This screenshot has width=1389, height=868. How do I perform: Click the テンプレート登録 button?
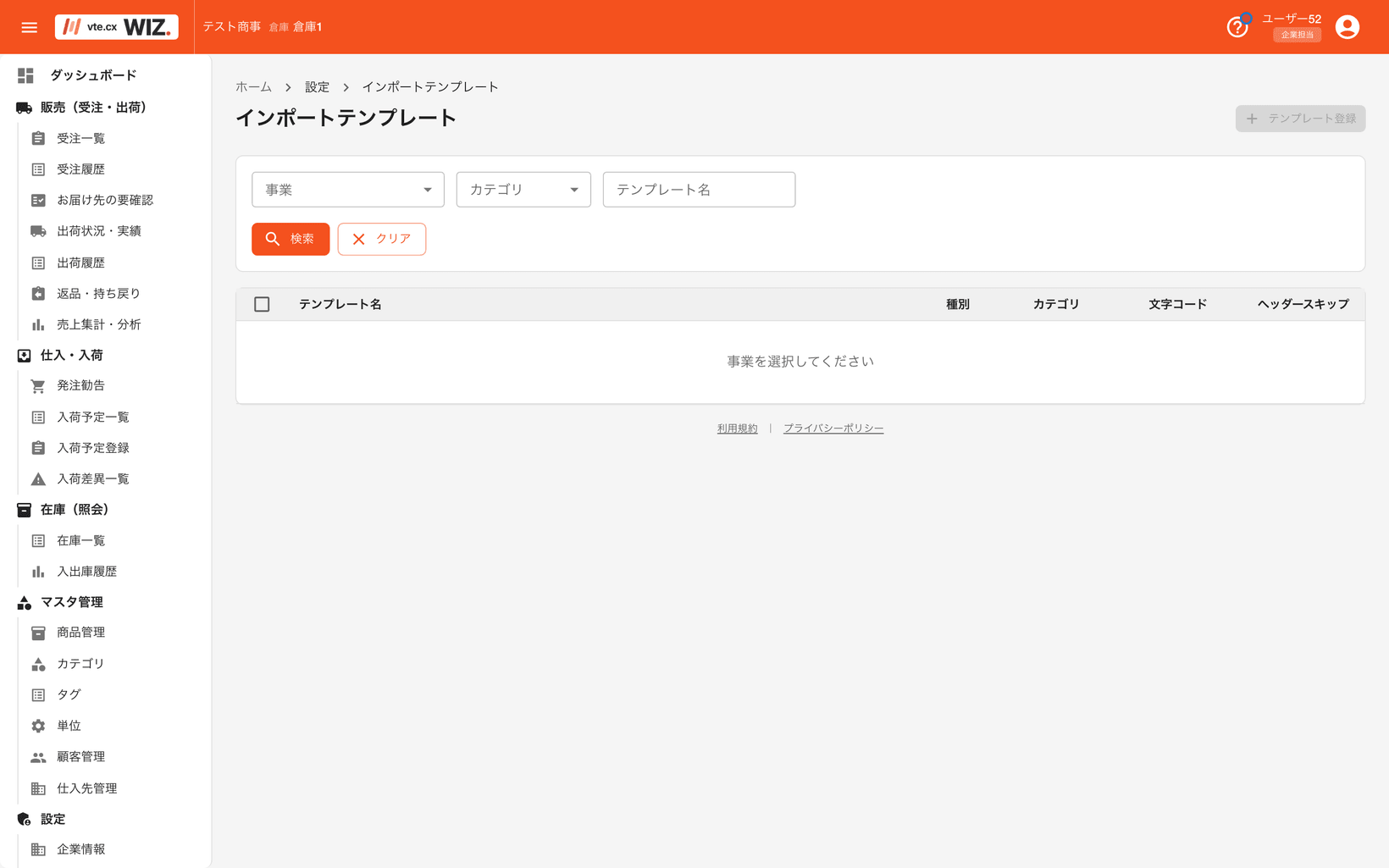tap(1300, 119)
